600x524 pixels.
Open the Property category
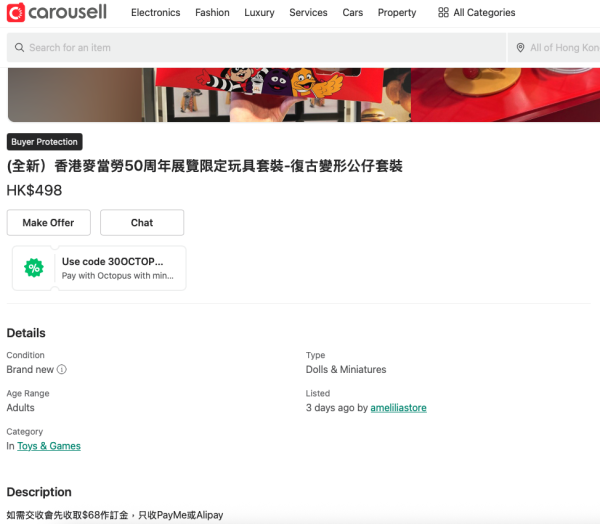tap(397, 13)
